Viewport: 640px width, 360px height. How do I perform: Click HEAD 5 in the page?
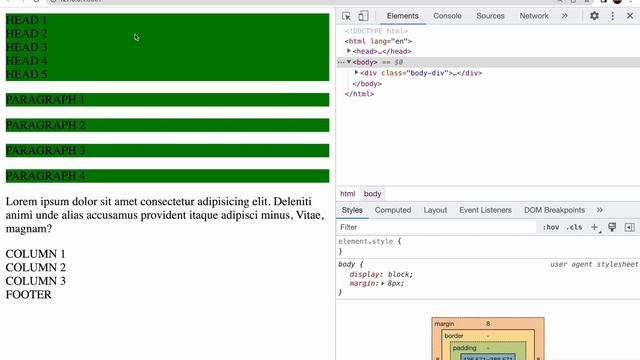(x=27, y=74)
